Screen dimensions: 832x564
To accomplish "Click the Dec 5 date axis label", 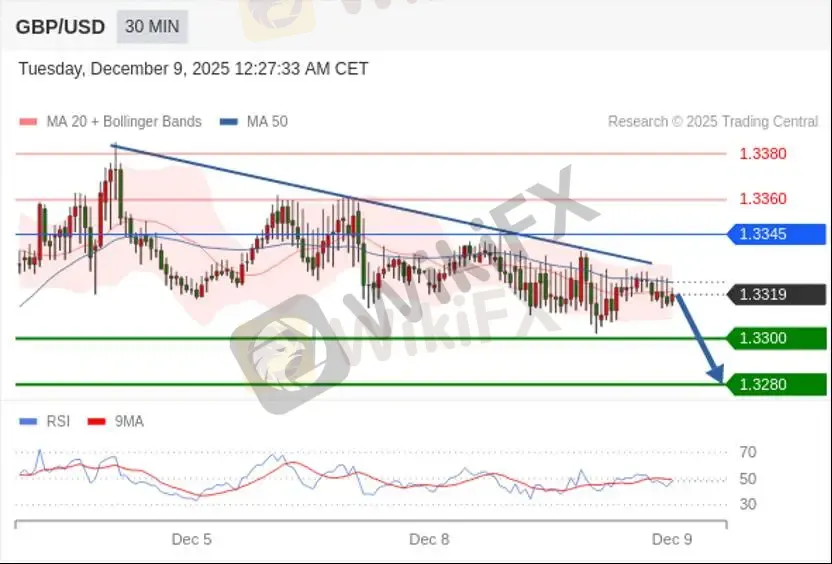I will tap(192, 540).
